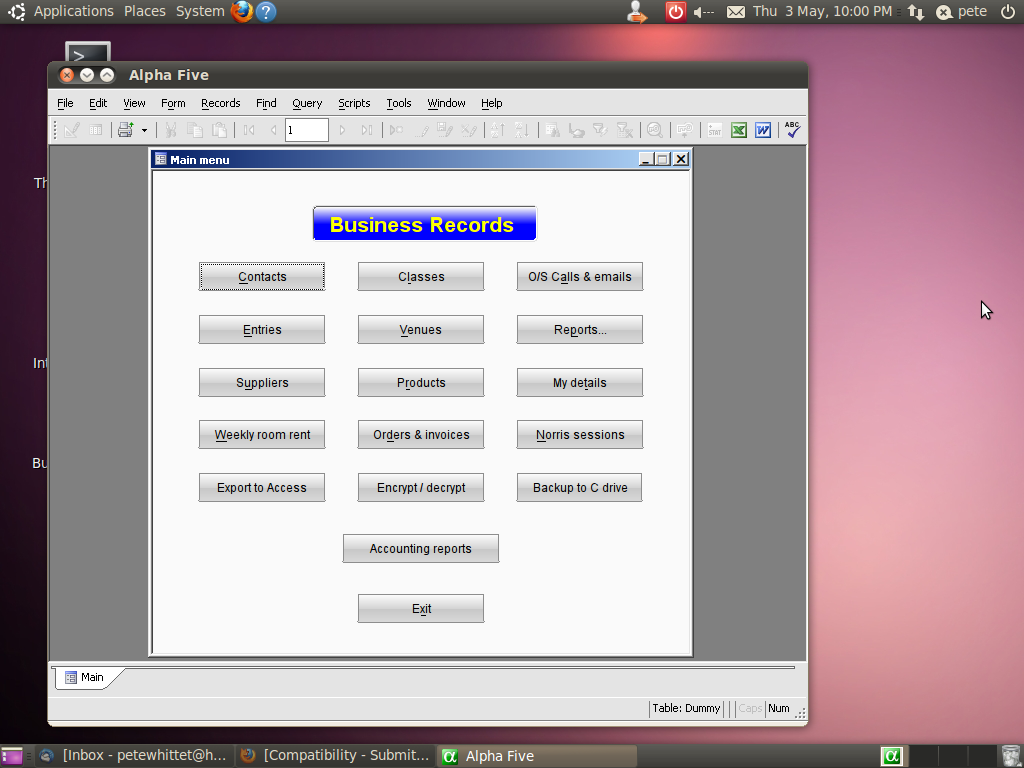1024x768 pixels.
Task: Click the clear filter funnel icon
Action: point(625,130)
